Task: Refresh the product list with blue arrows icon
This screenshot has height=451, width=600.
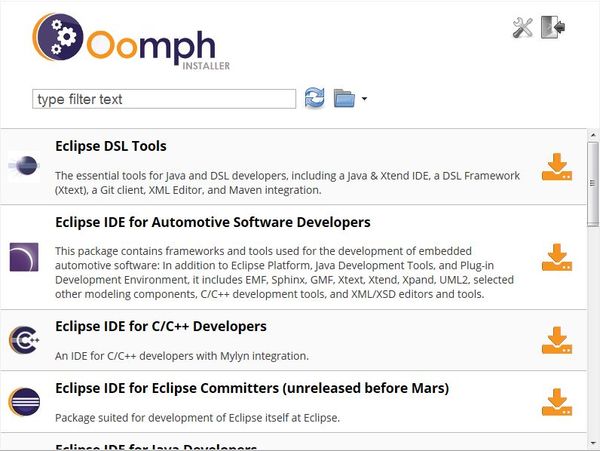Action: click(x=315, y=98)
